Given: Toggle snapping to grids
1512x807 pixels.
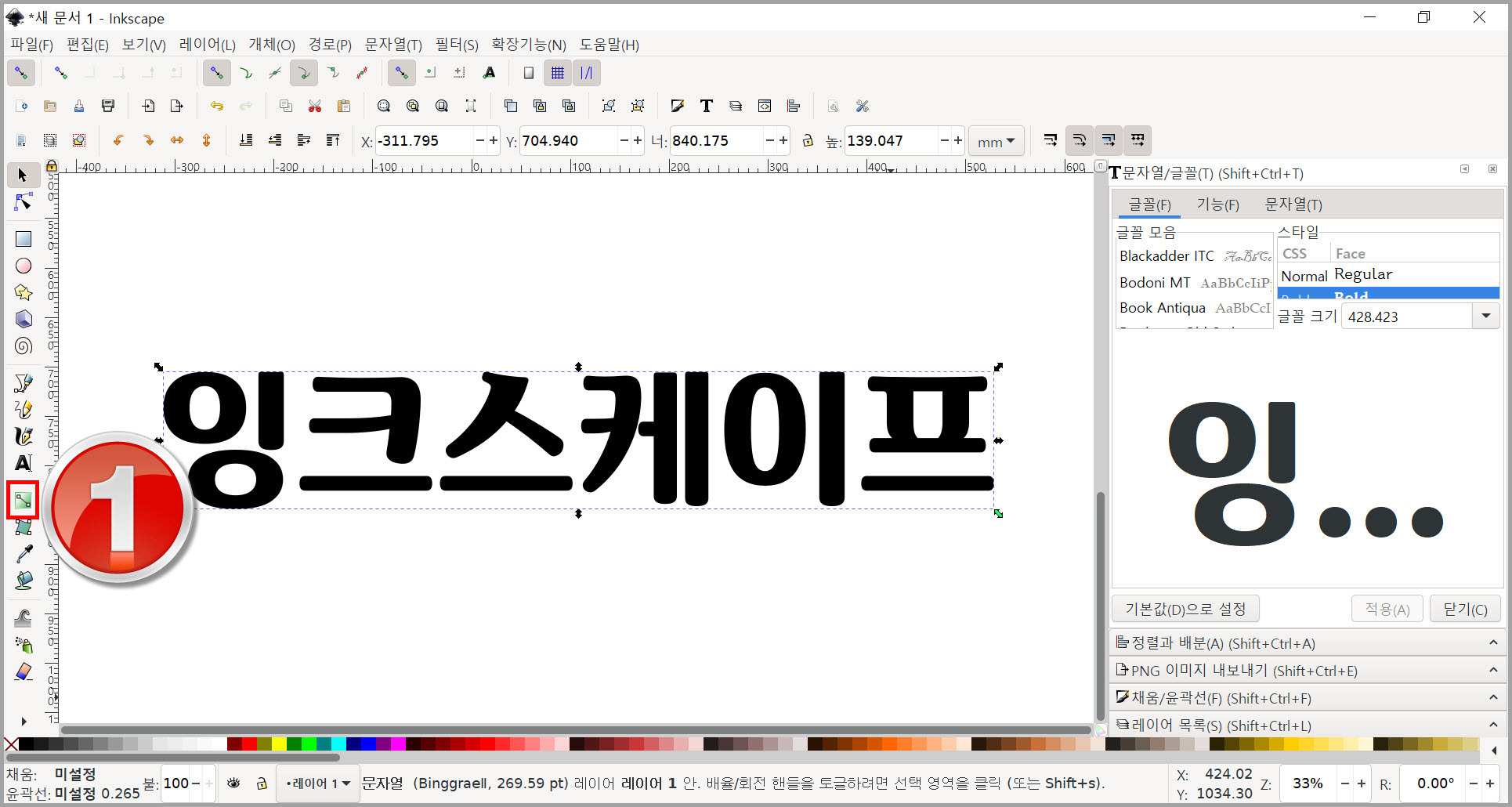Looking at the screenshot, I should click(x=557, y=73).
